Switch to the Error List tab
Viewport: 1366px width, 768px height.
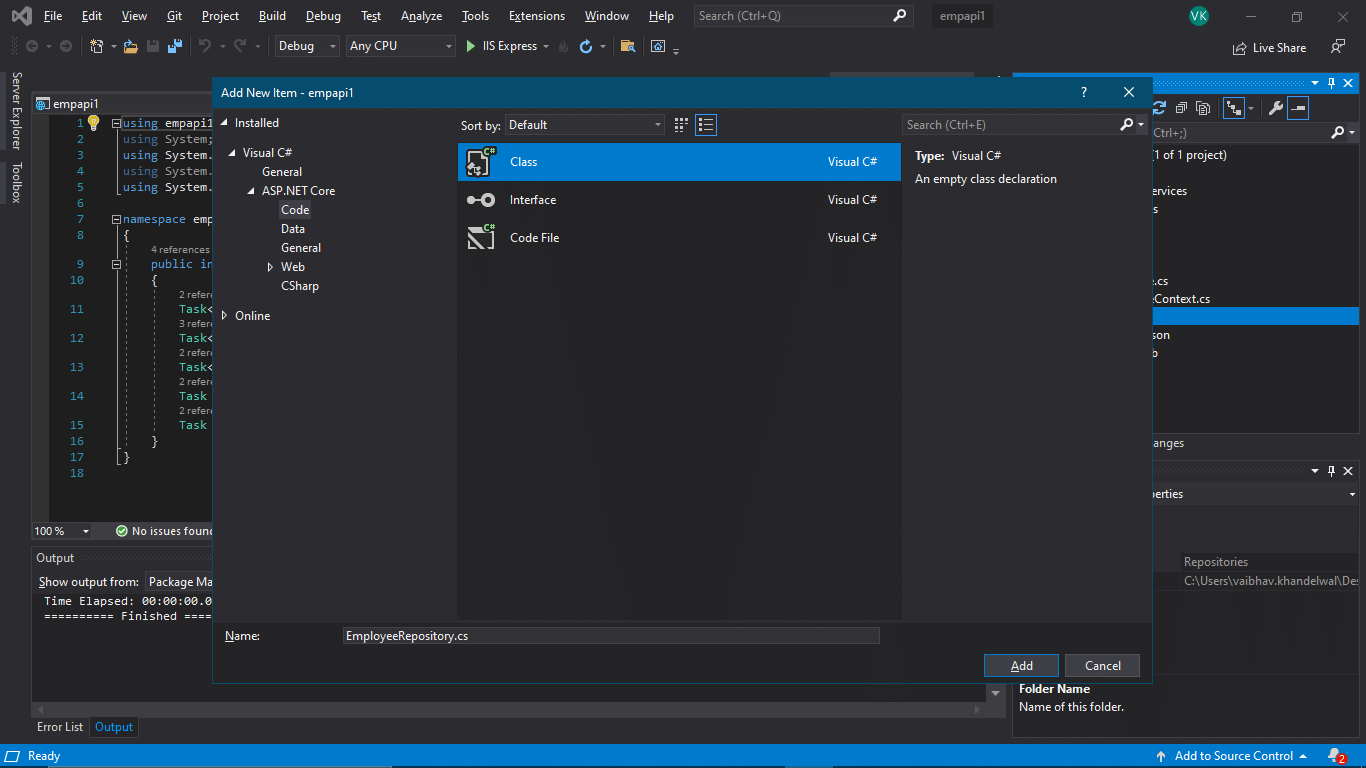click(x=60, y=727)
